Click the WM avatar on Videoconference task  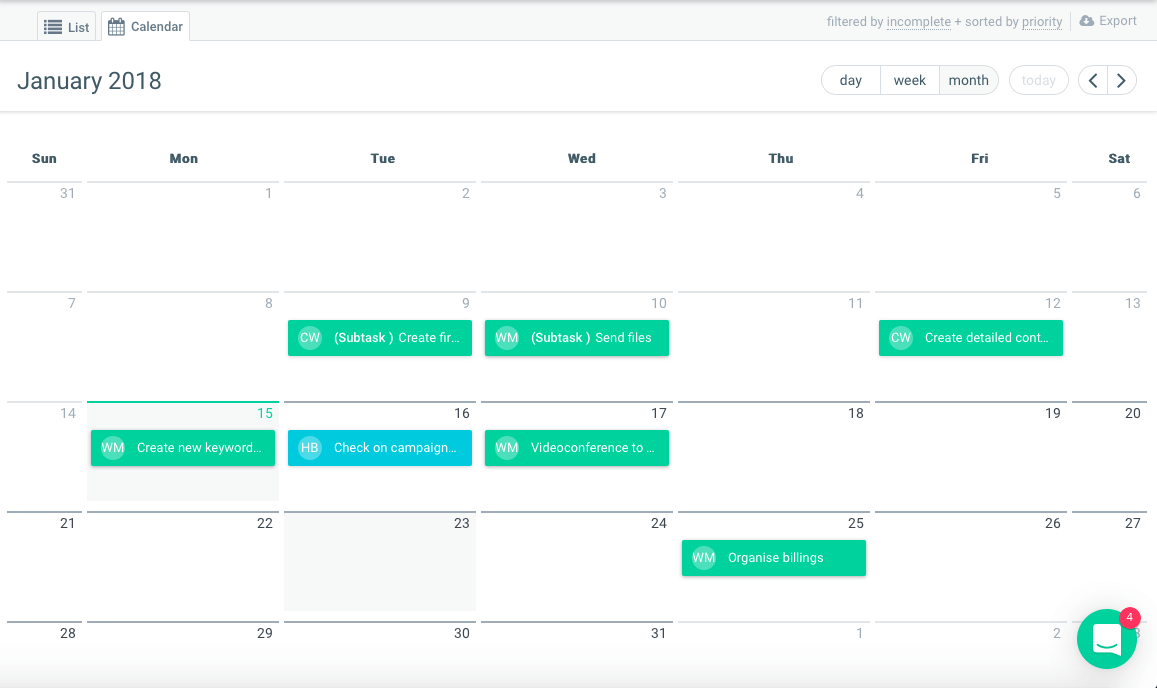(x=507, y=448)
